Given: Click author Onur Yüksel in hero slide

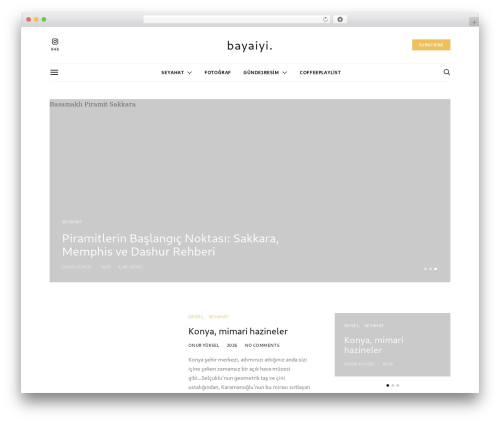Looking at the screenshot, I should (x=77, y=267).
